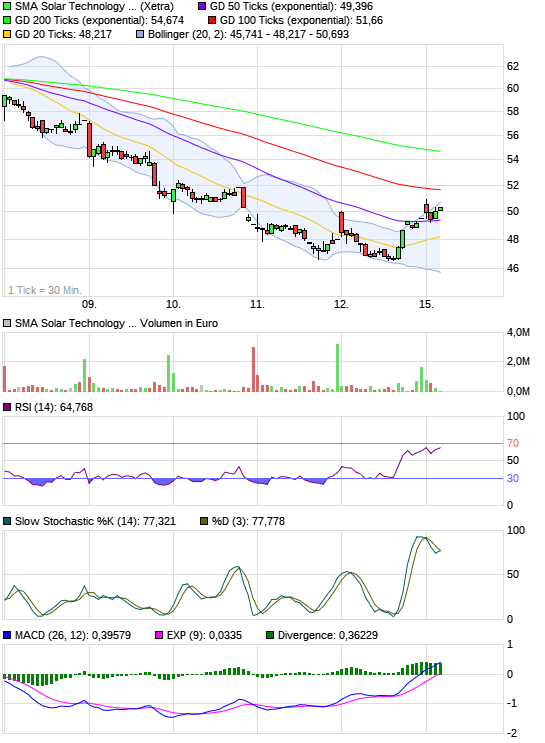Click the price axis value 62
The image size is (545, 743).
(513, 66)
